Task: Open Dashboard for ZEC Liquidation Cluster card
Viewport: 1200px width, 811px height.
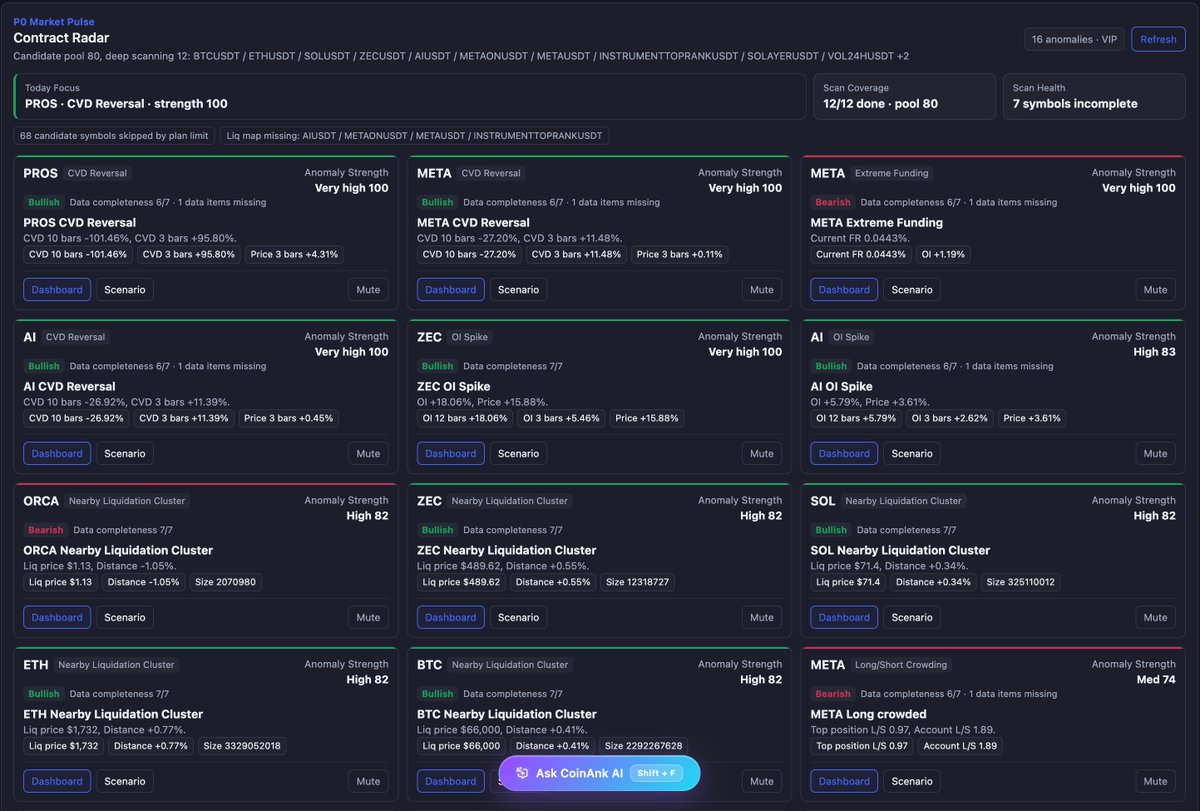Action: (451, 617)
